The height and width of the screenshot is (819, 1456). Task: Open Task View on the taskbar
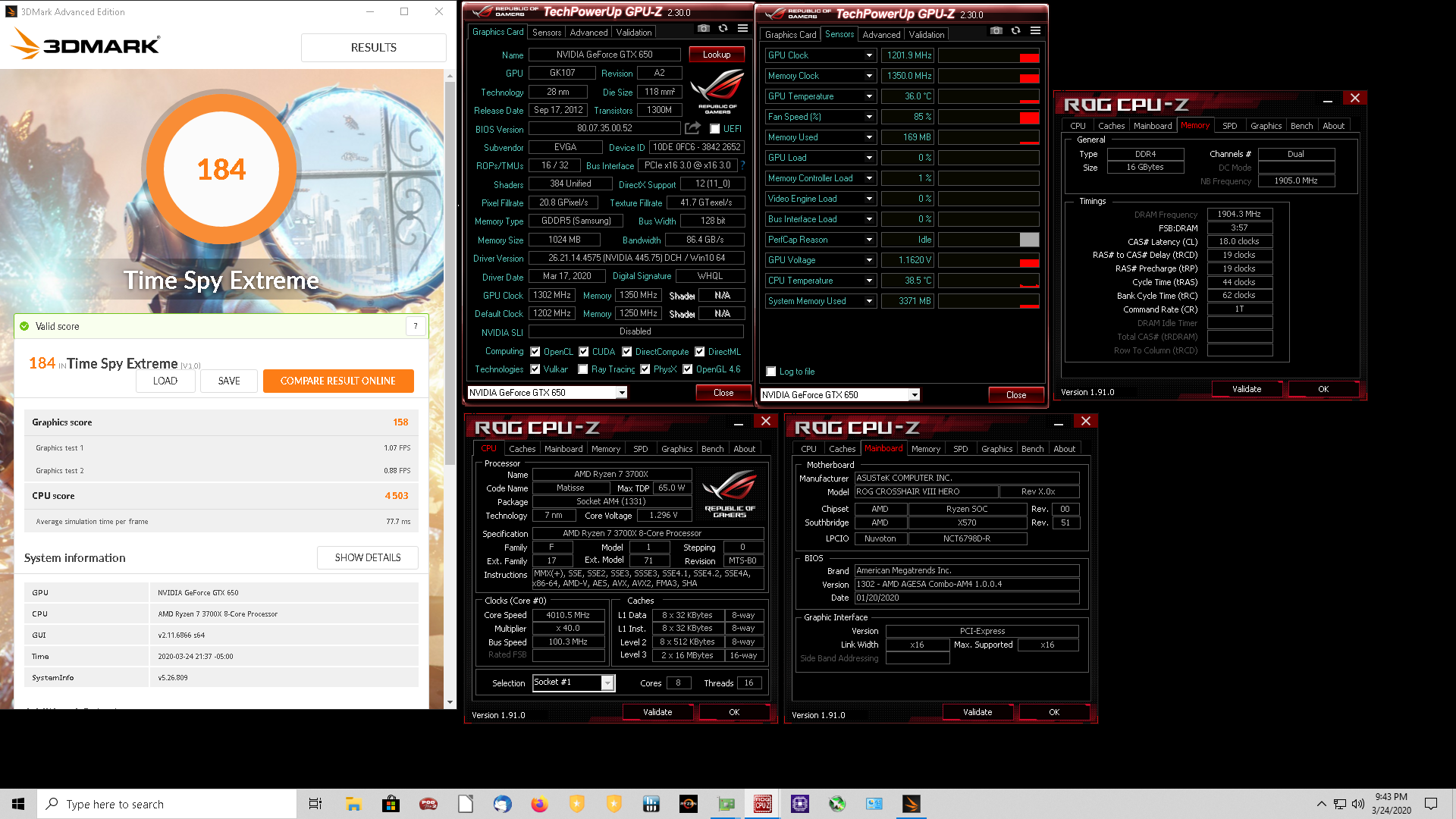pyautogui.click(x=315, y=804)
